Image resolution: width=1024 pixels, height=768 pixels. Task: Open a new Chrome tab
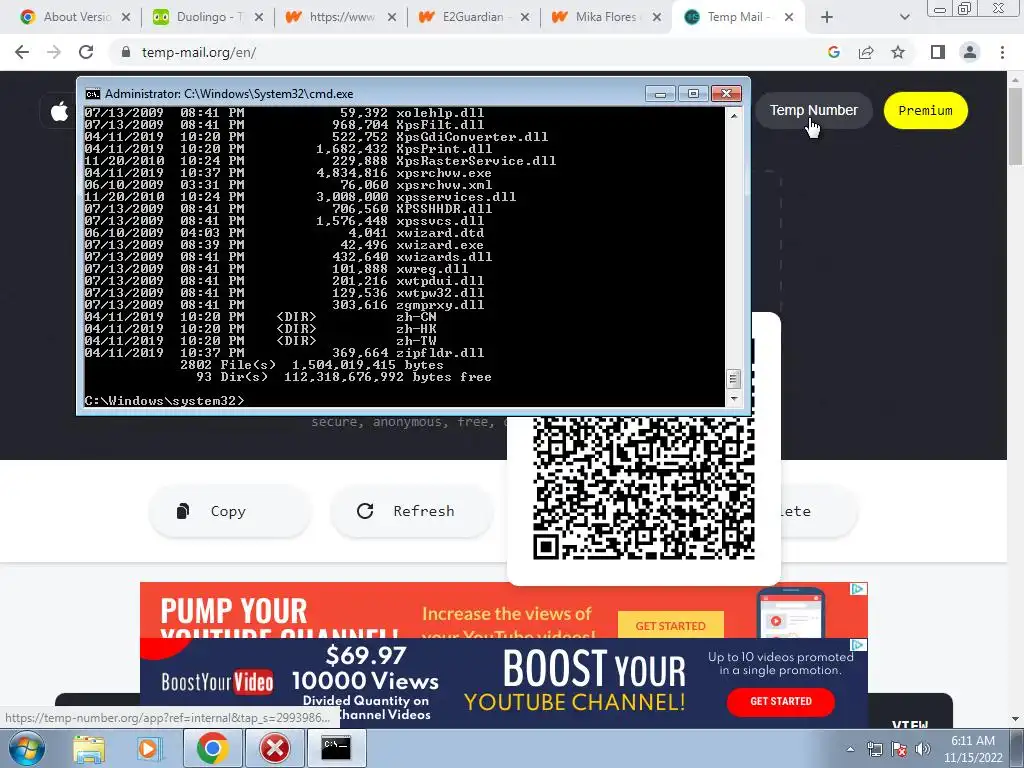(827, 18)
